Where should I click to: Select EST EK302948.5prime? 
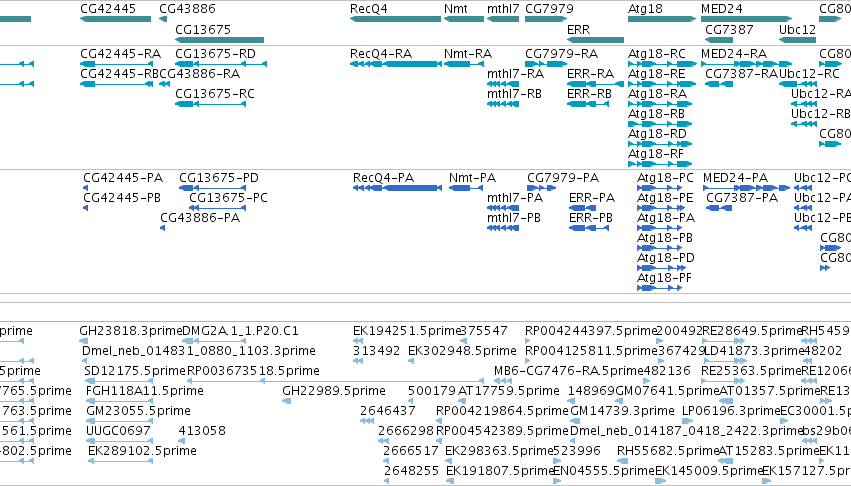click(x=411, y=361)
